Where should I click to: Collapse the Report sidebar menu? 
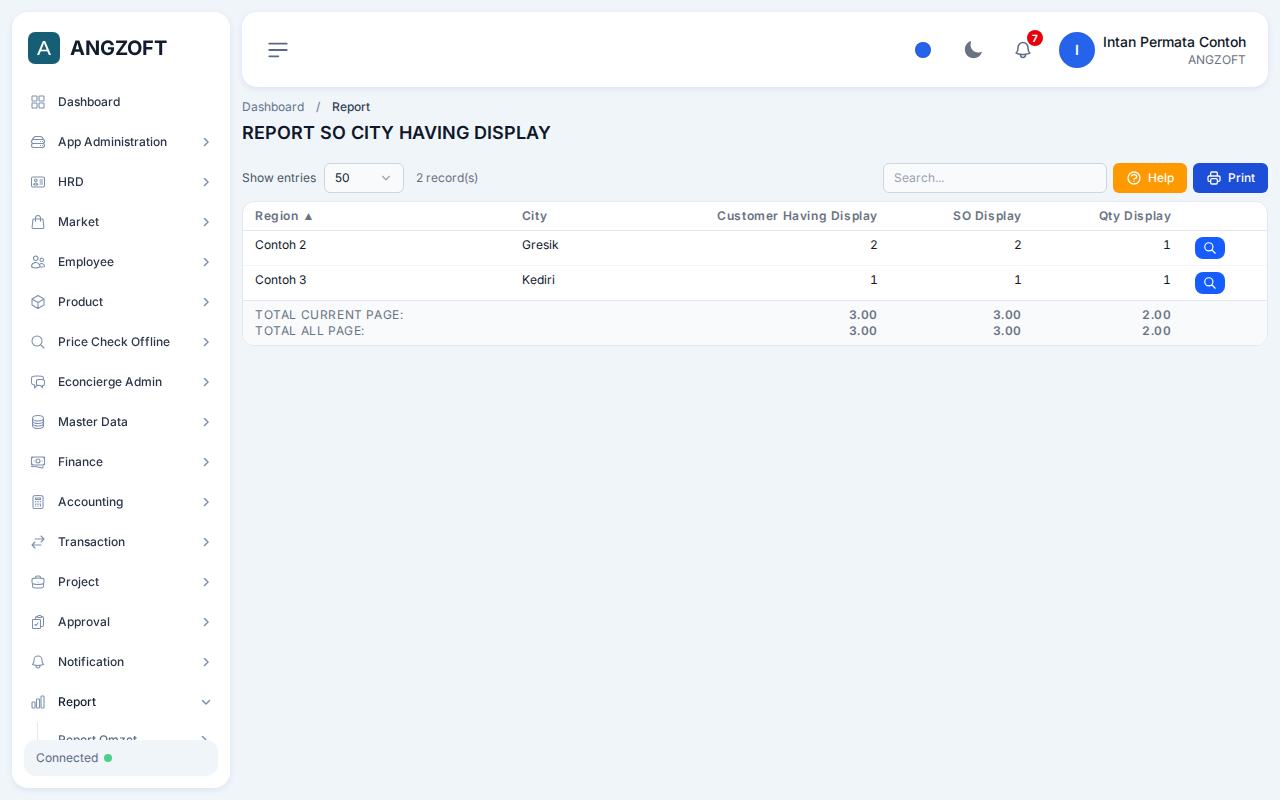[121, 702]
